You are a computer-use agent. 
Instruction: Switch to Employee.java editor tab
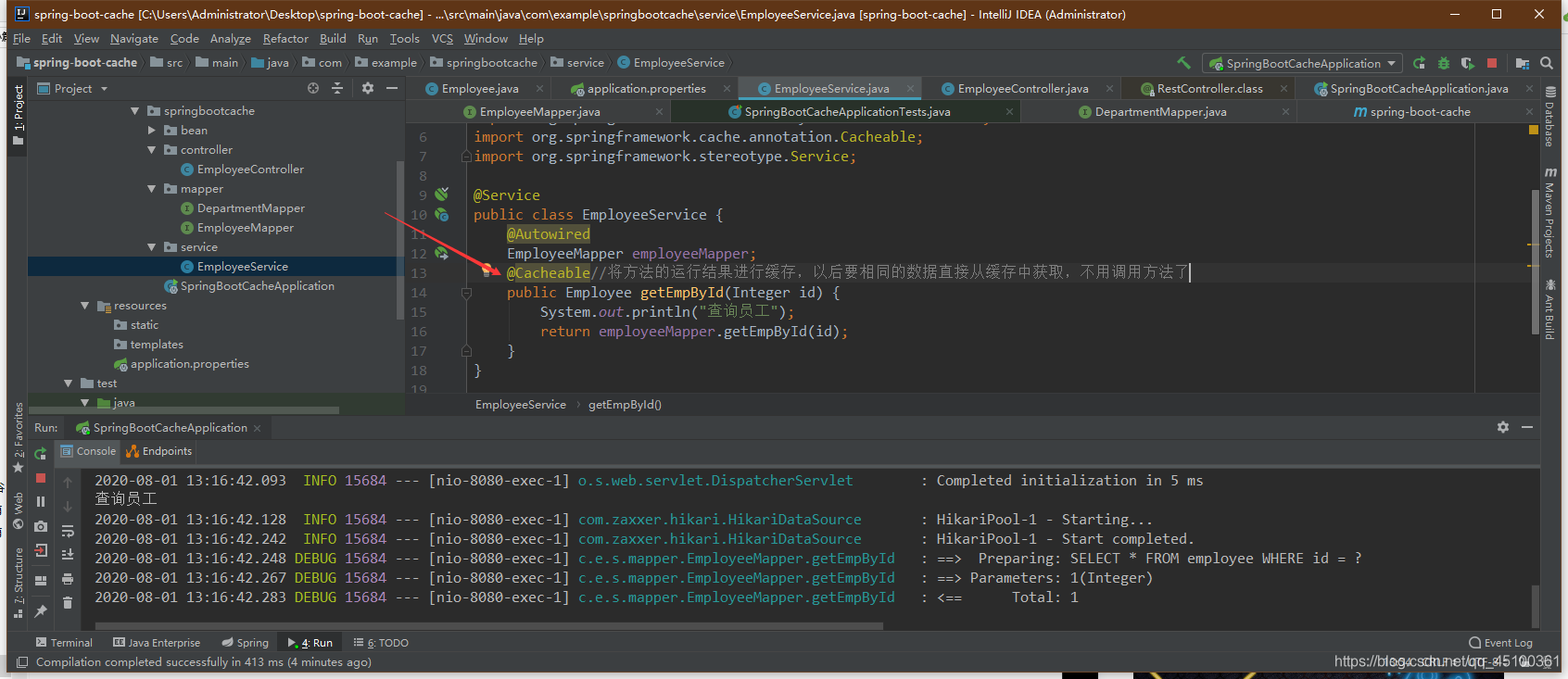(479, 89)
